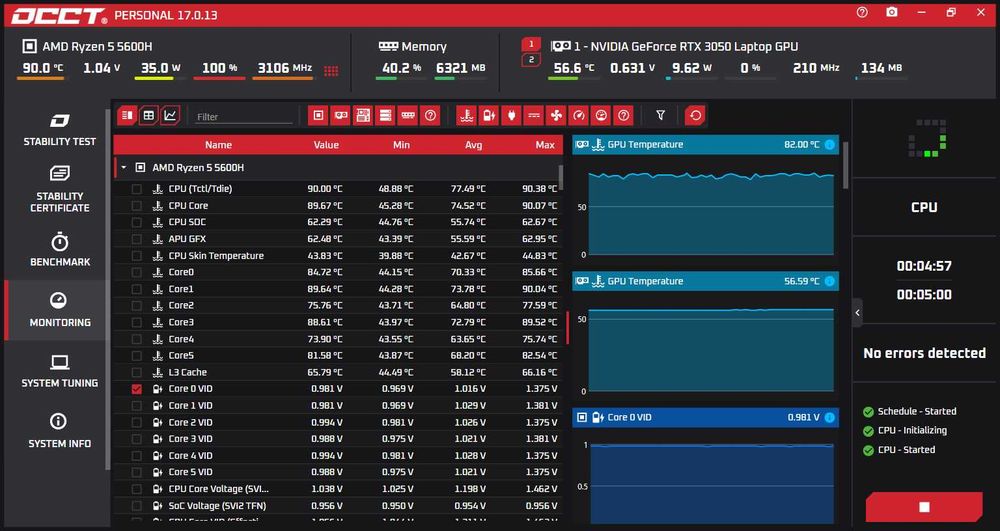Viewport: 1000px width, 531px height.
Task: Open the Monitoring section
Action: tap(59, 310)
